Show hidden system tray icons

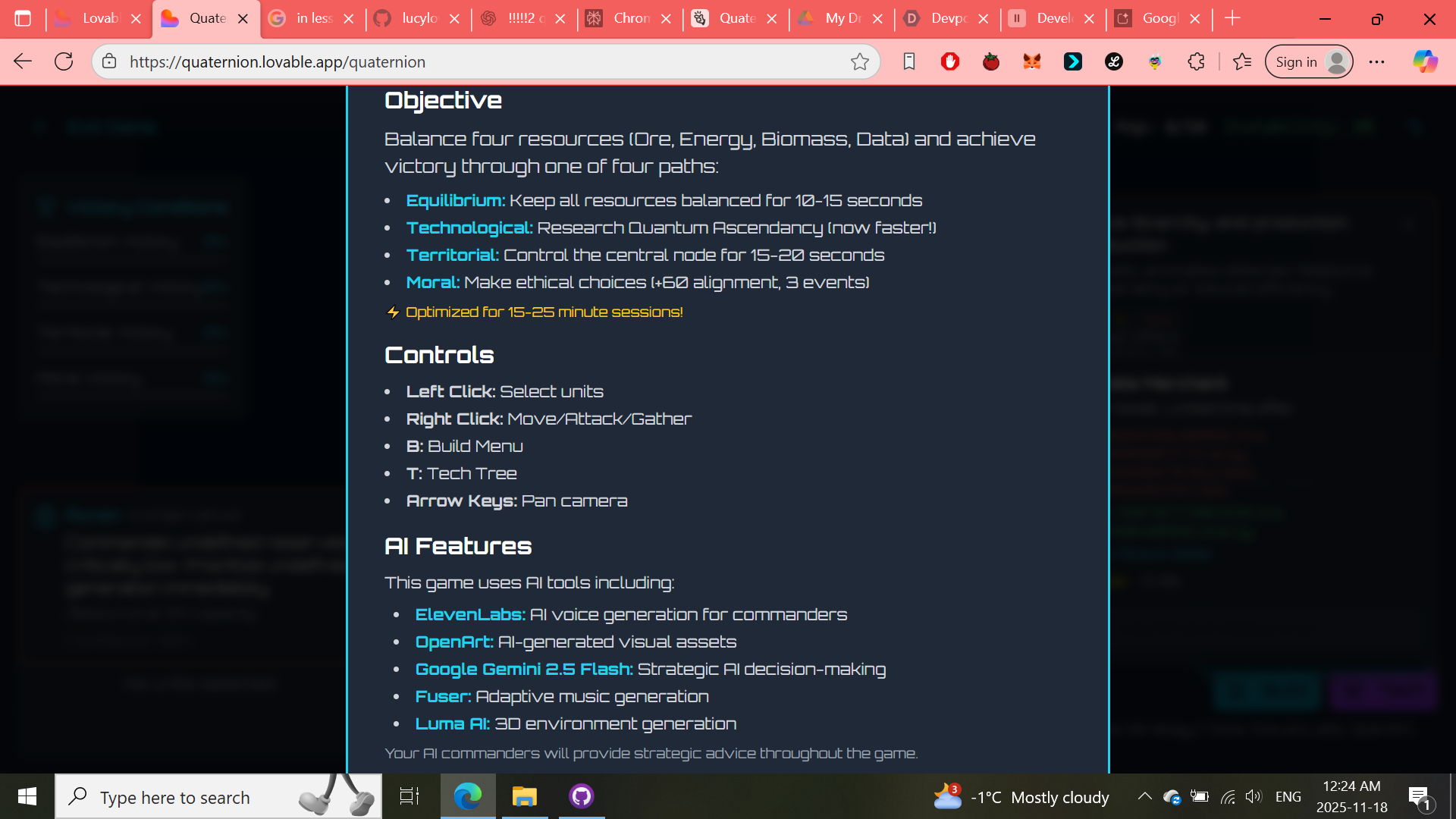pyautogui.click(x=1144, y=796)
